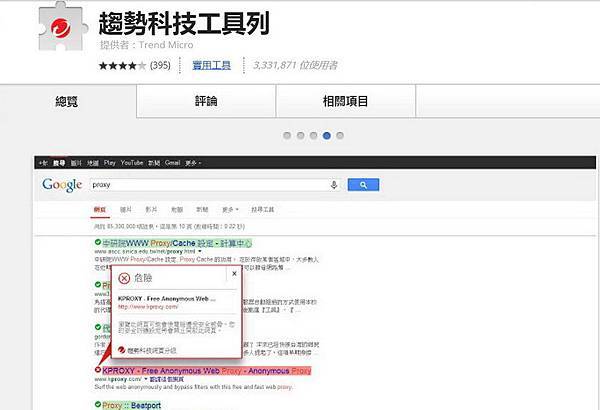Close the 危險 warning popup

pos(234,274)
